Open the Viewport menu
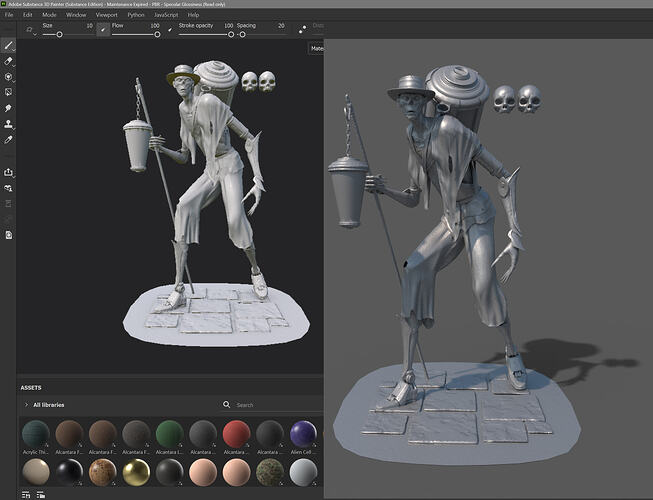 tap(106, 15)
